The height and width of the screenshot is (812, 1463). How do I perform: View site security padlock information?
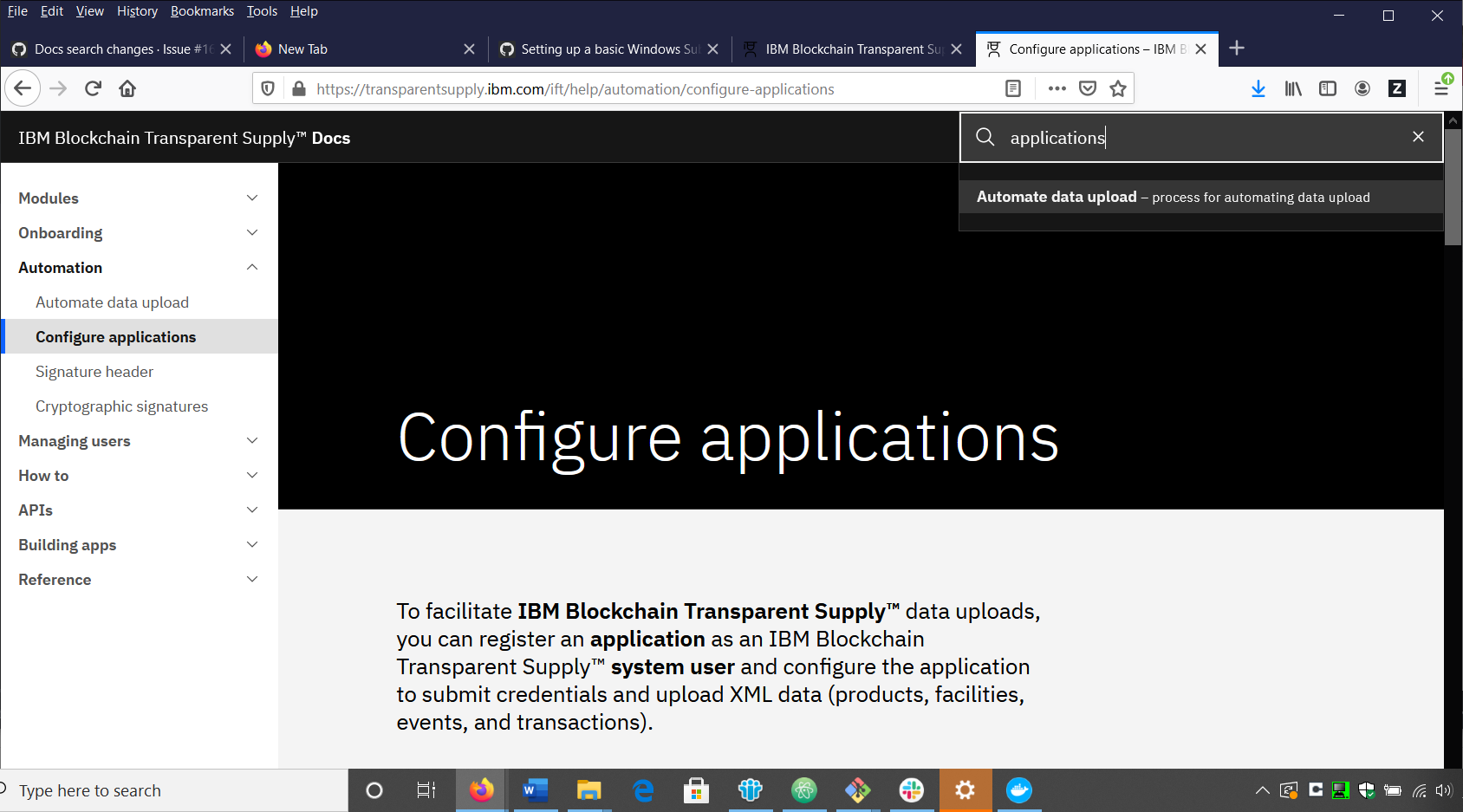[x=299, y=88]
